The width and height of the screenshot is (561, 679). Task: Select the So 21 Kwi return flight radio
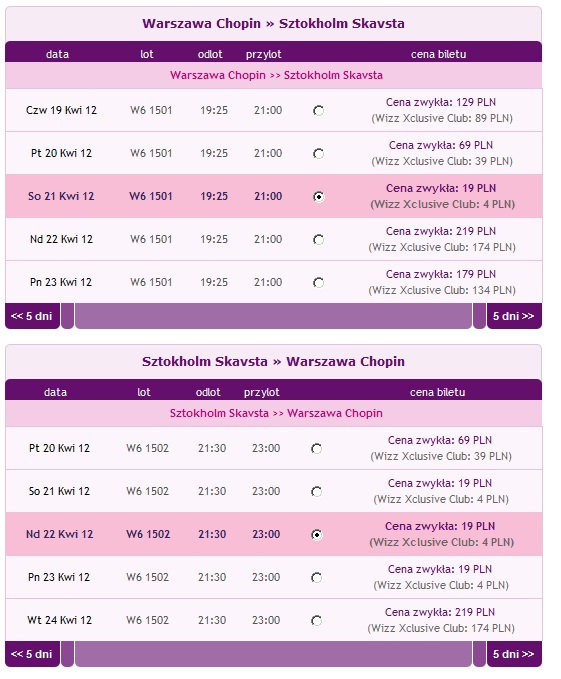(316, 491)
